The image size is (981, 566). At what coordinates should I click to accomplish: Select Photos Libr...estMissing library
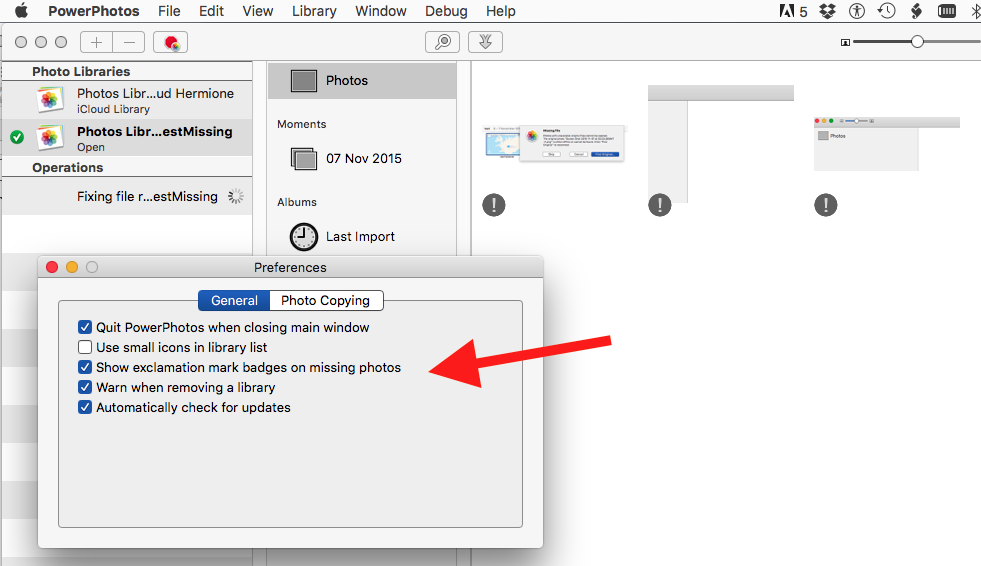click(127, 138)
